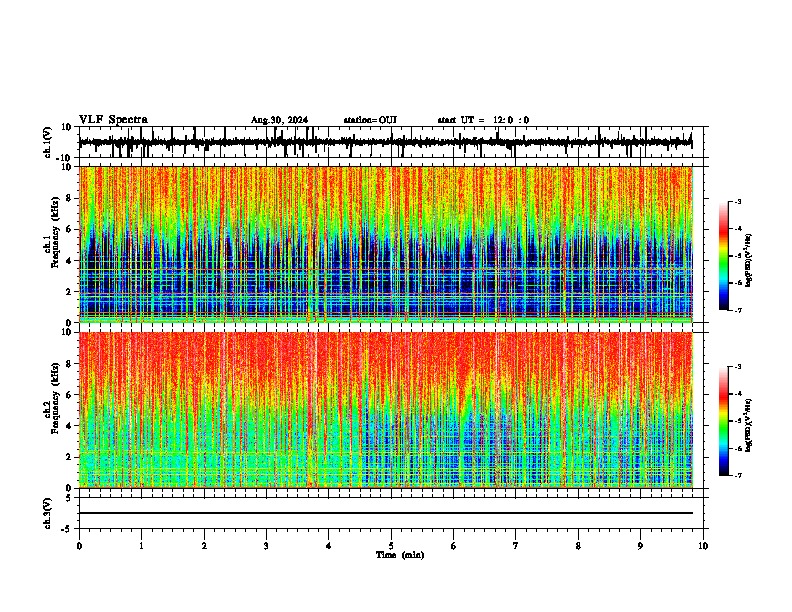This screenshot has width=792, height=612.
Task: Click the time axis tick label 1
Action: (x=141, y=546)
